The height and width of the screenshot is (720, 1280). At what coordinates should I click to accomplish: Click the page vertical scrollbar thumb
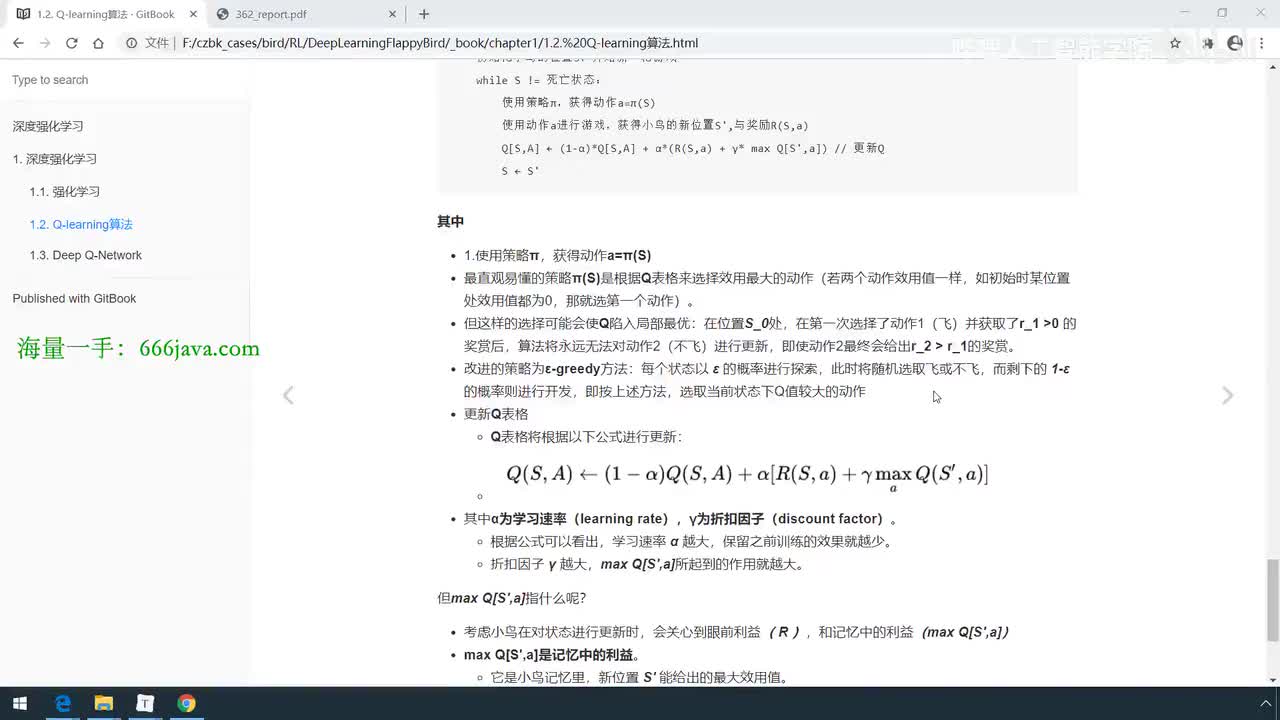point(1272,600)
